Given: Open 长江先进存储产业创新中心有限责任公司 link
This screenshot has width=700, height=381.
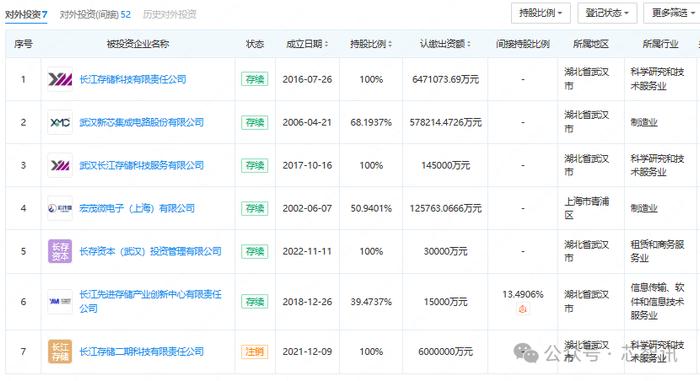Looking at the screenshot, I should click(150, 301).
